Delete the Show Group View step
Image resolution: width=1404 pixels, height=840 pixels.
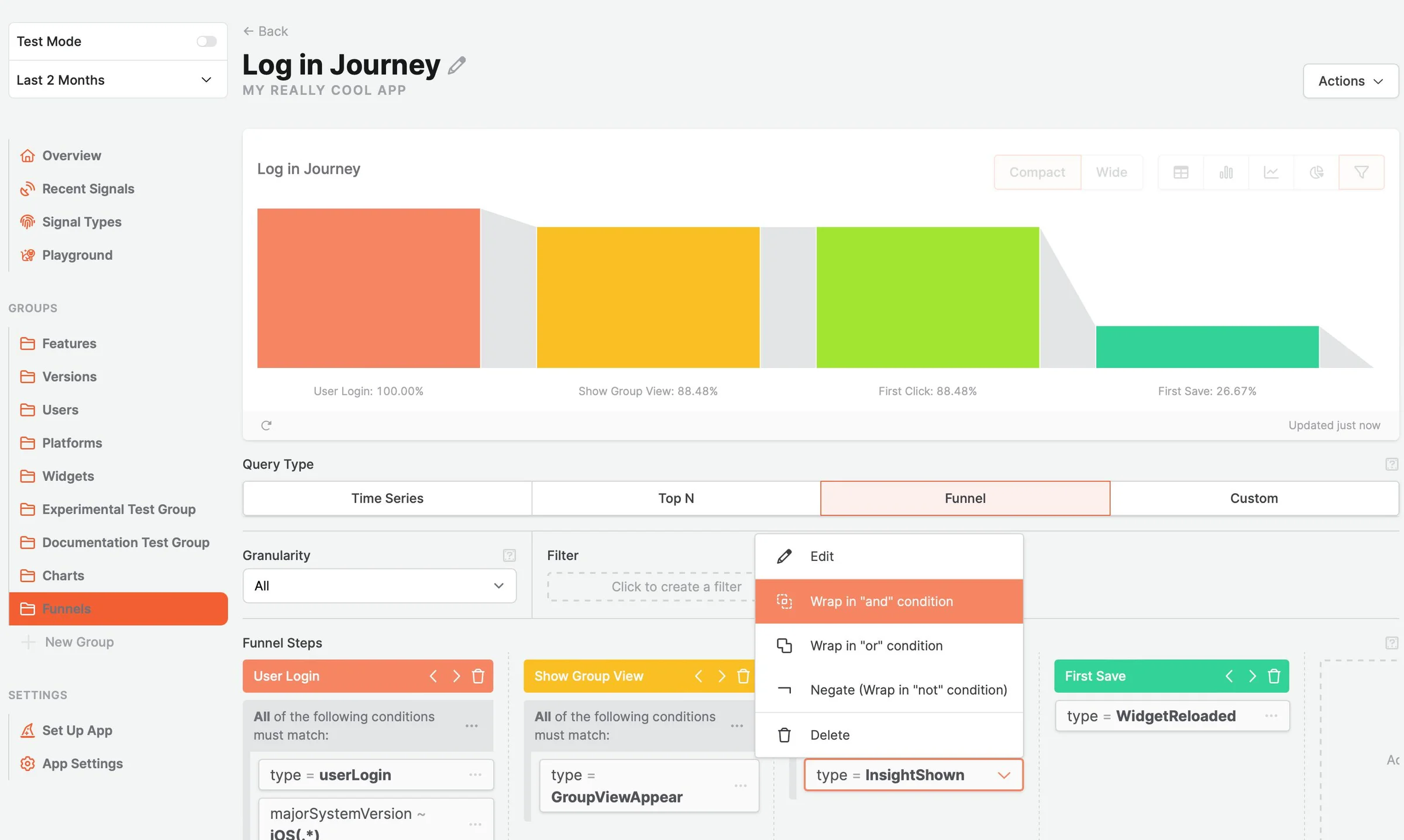click(743, 676)
